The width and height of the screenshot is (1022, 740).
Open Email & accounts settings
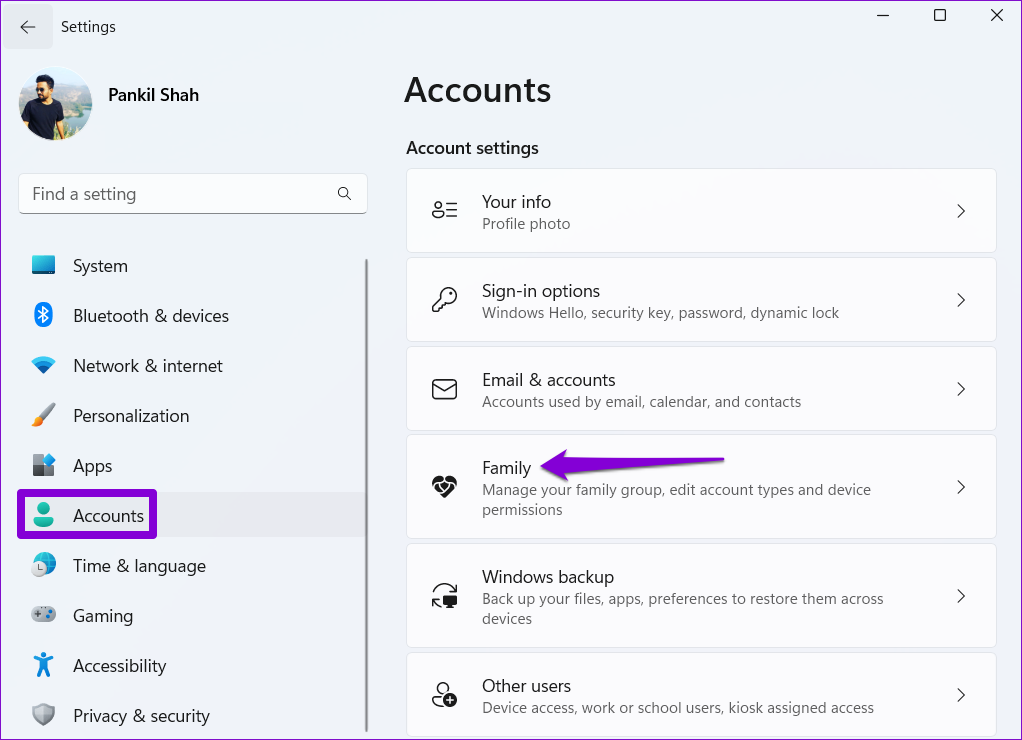click(700, 389)
